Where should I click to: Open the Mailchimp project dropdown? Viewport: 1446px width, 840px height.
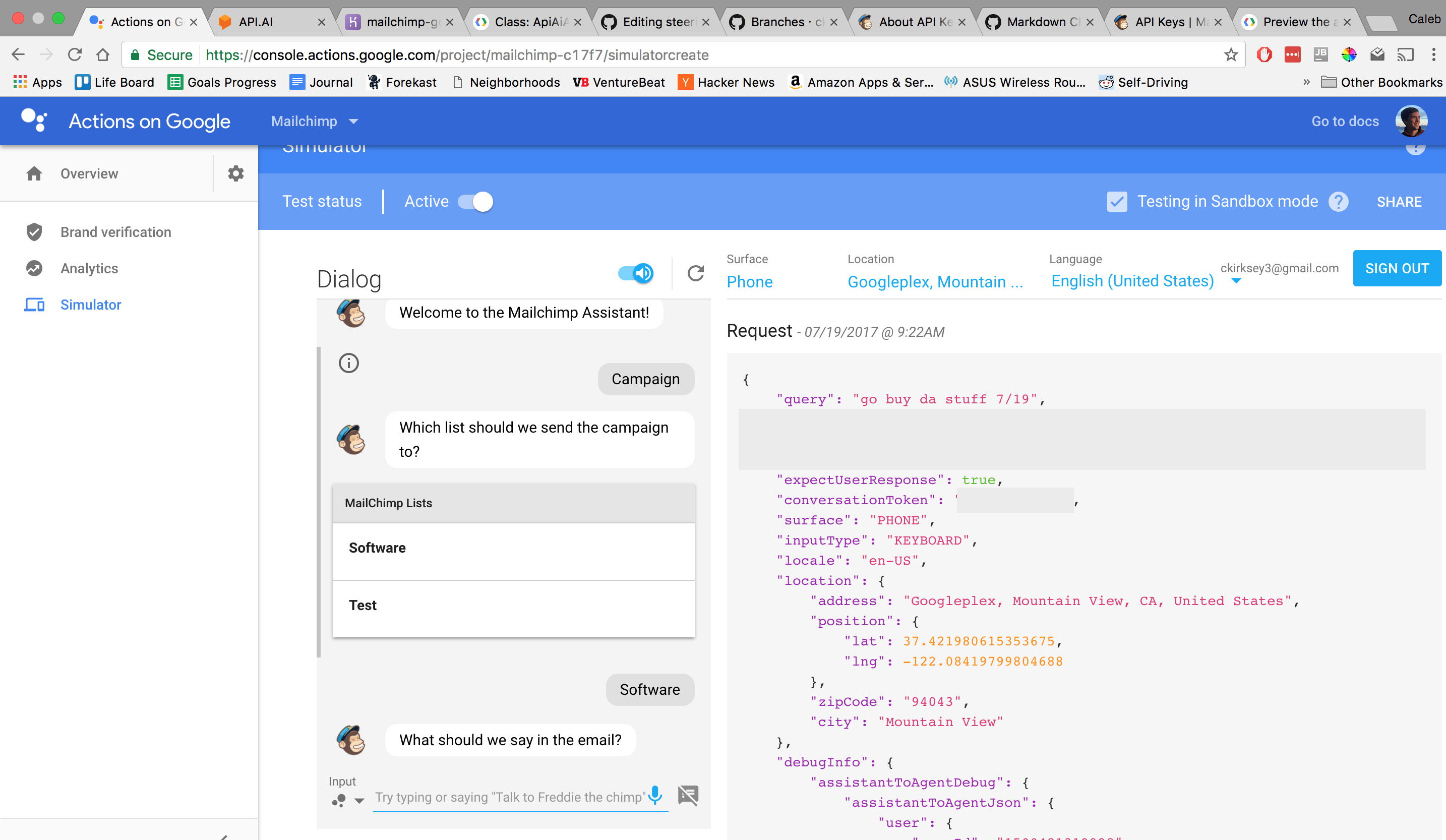point(315,121)
